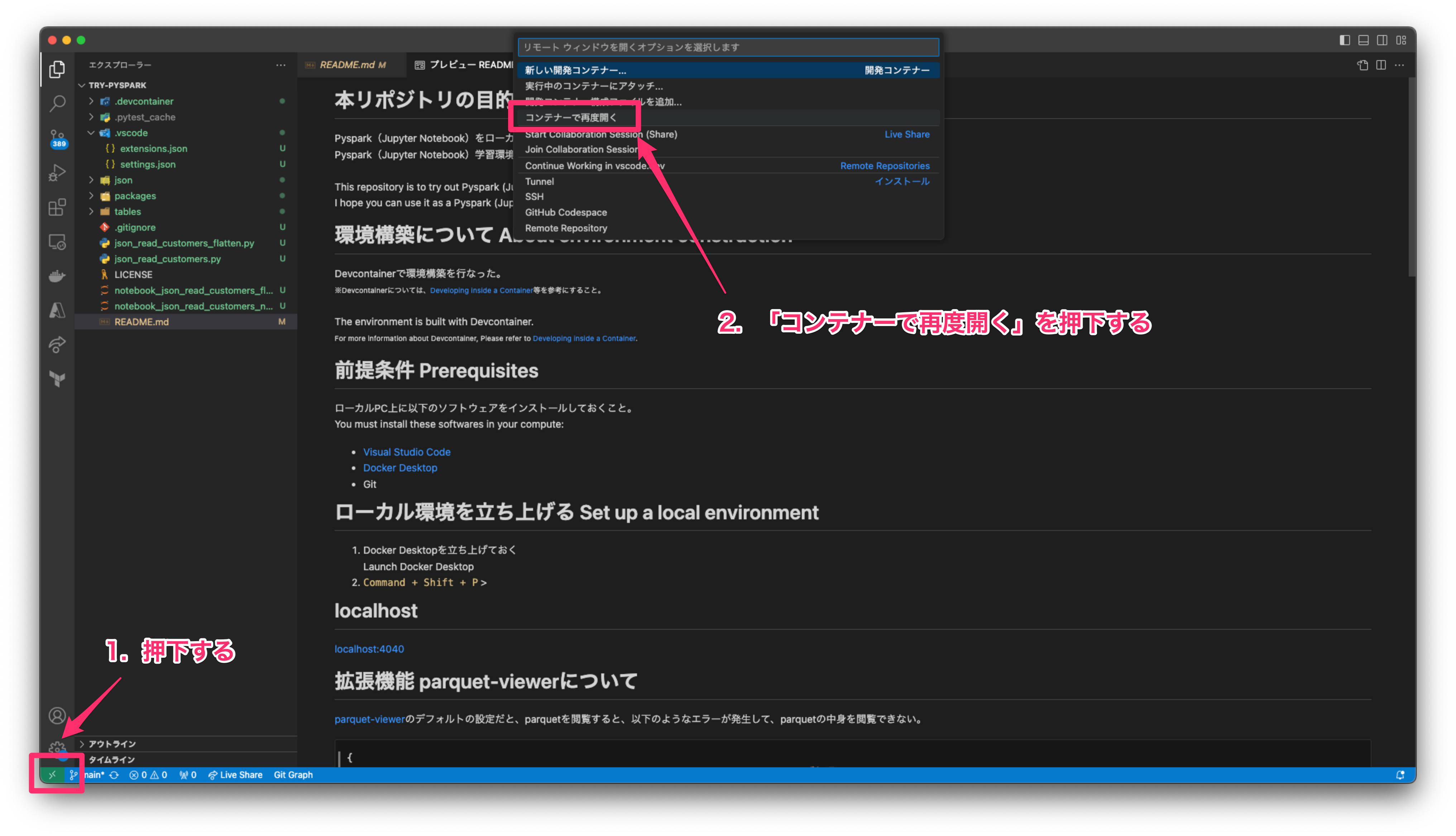Viewport: 1456px width, 836px height.
Task: Open the Run and Debug view
Action: [57, 172]
